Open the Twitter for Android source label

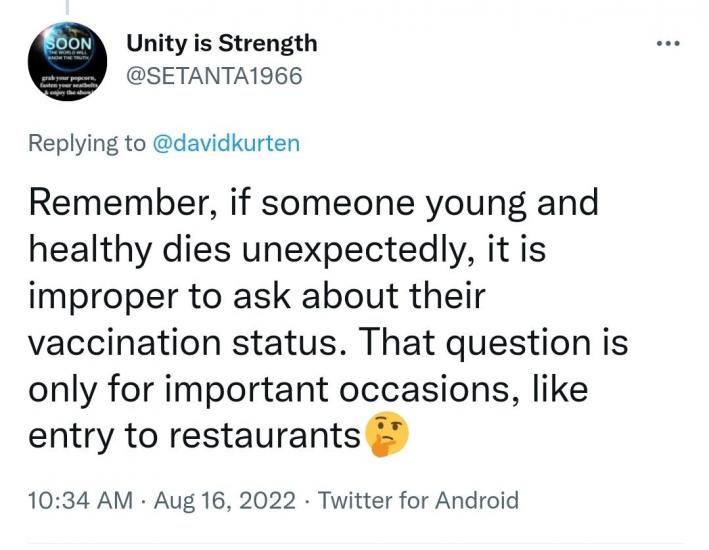coord(418,499)
